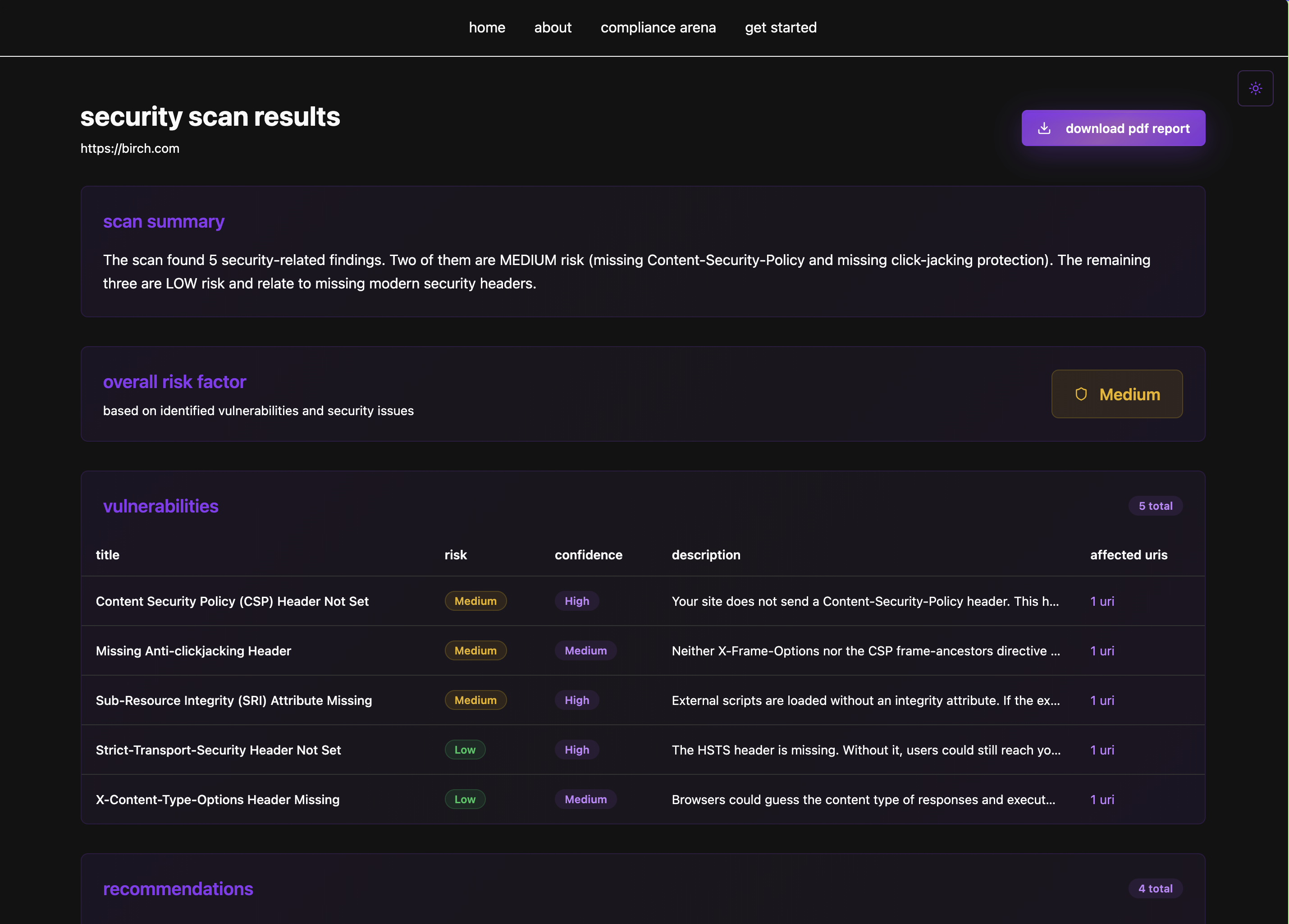Open the about nav item
The width and height of the screenshot is (1289, 924).
coord(553,27)
